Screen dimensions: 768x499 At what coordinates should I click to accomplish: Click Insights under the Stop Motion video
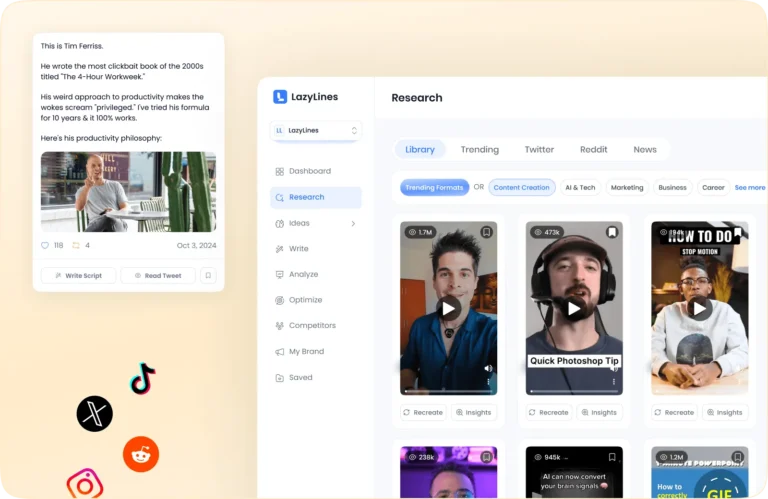pyautogui.click(x=725, y=413)
